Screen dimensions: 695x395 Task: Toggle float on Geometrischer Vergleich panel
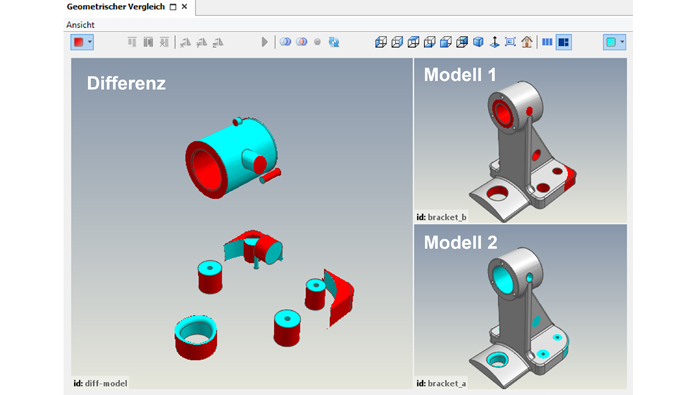(x=173, y=7)
